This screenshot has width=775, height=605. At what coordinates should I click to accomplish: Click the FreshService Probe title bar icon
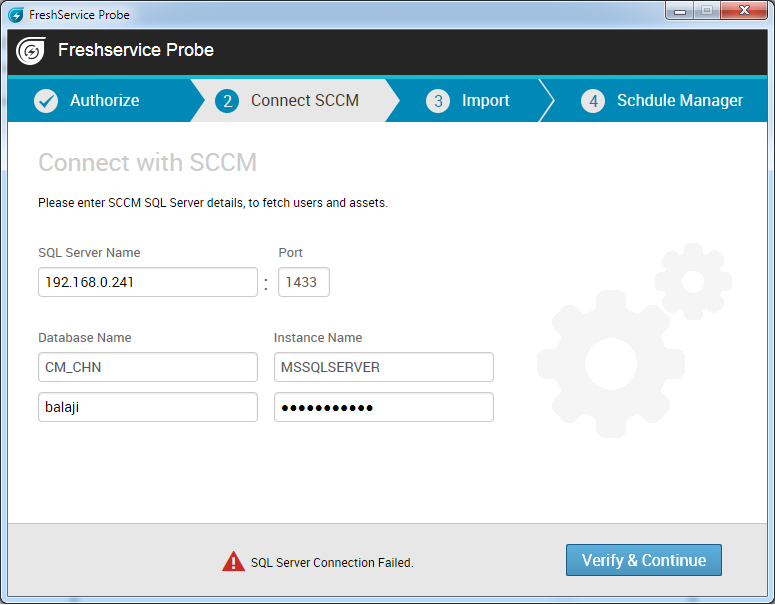point(15,15)
